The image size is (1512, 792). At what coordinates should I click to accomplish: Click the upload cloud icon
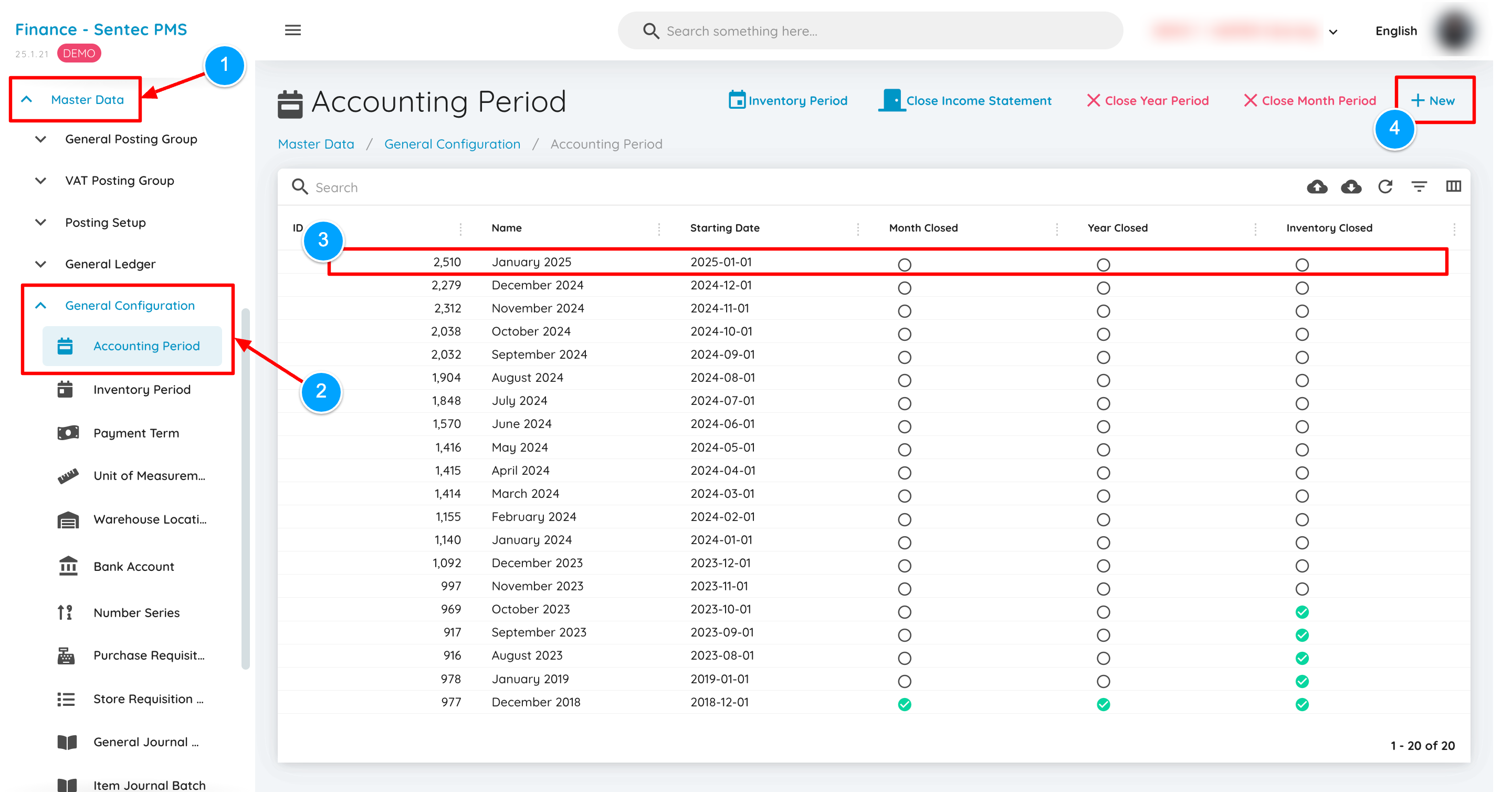pos(1317,186)
